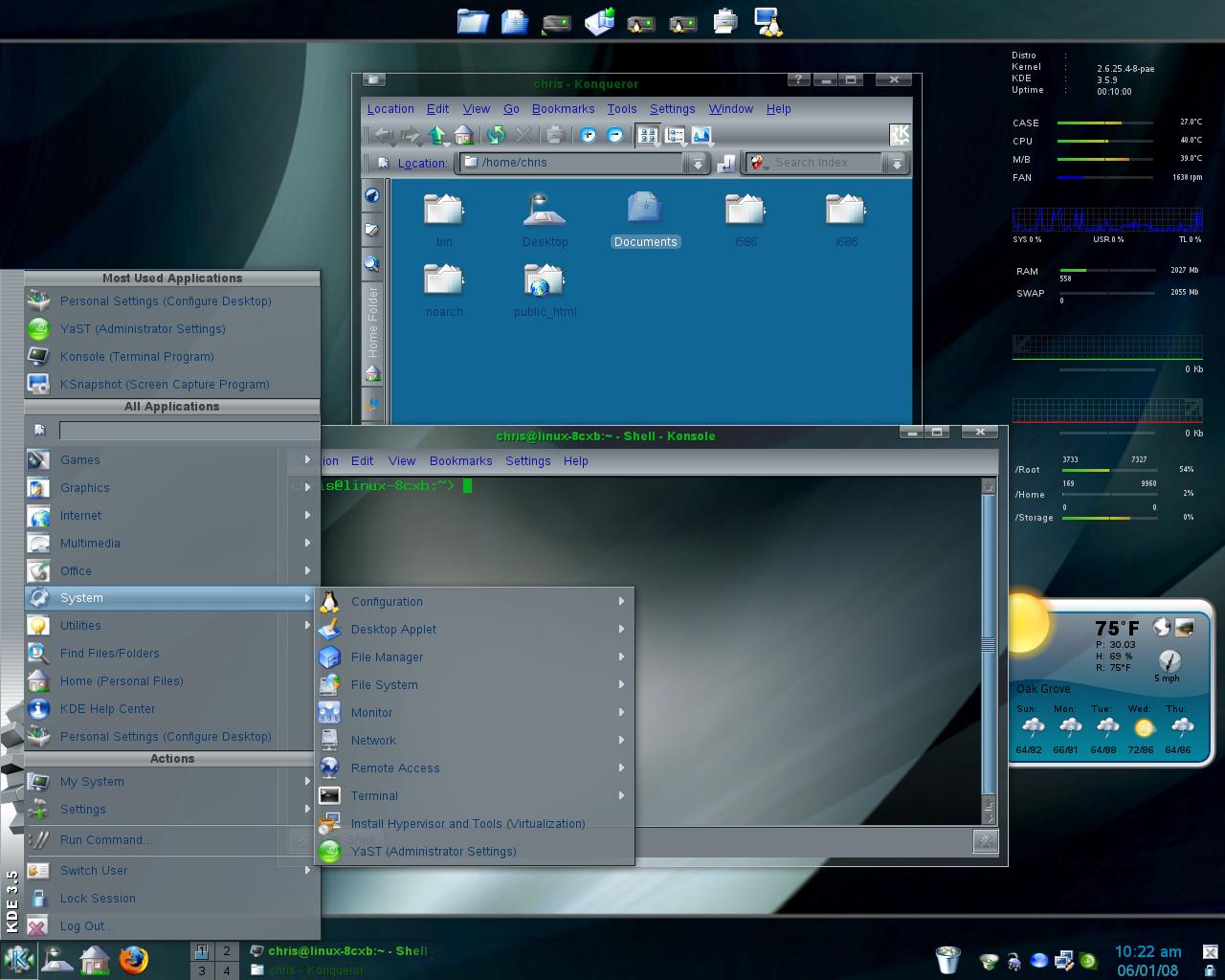This screenshot has width=1225, height=980.
Task: Click the image view icon in Konqueror toolbar
Action: pos(702,135)
